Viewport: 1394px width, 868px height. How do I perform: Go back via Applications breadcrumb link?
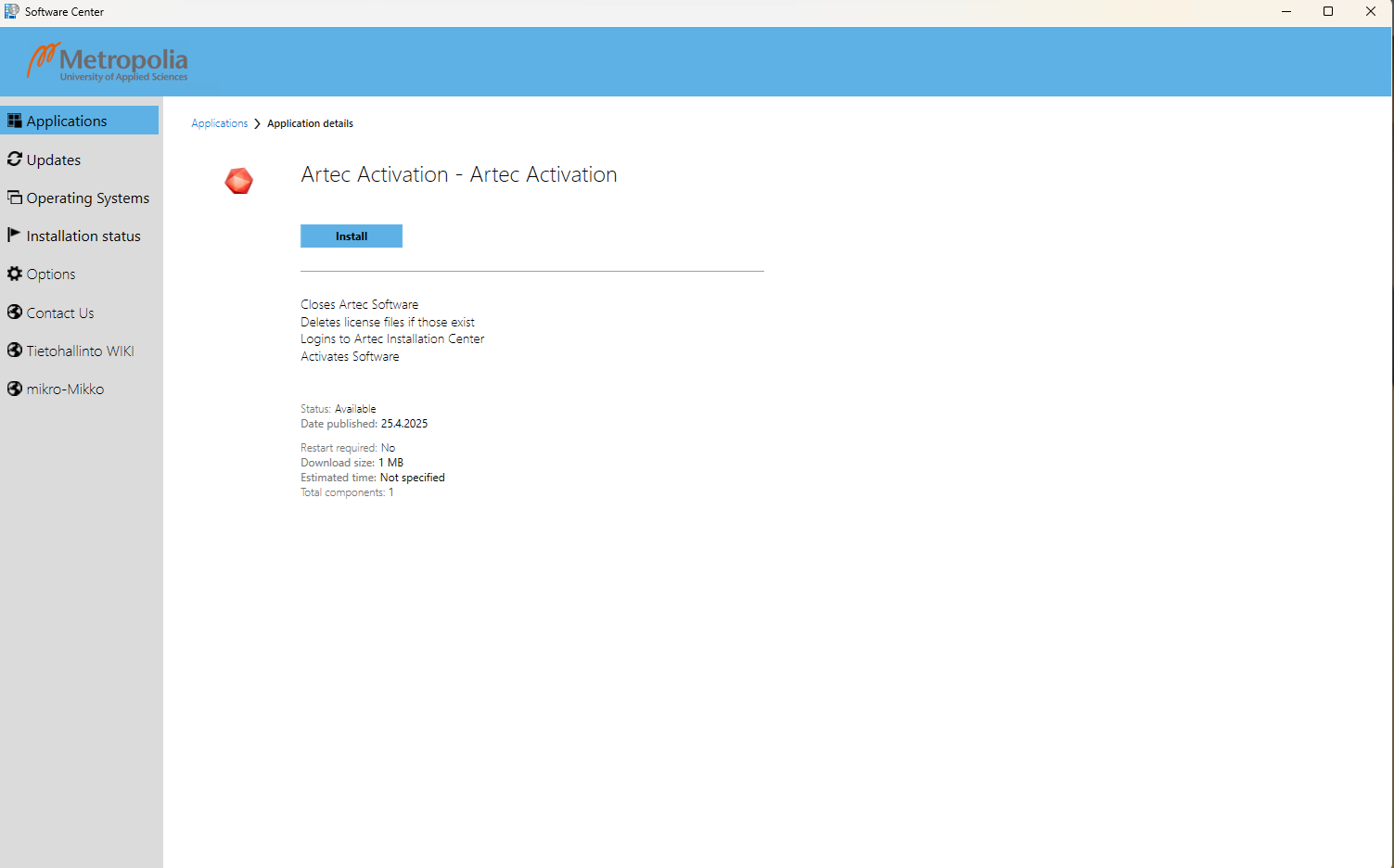click(x=220, y=123)
